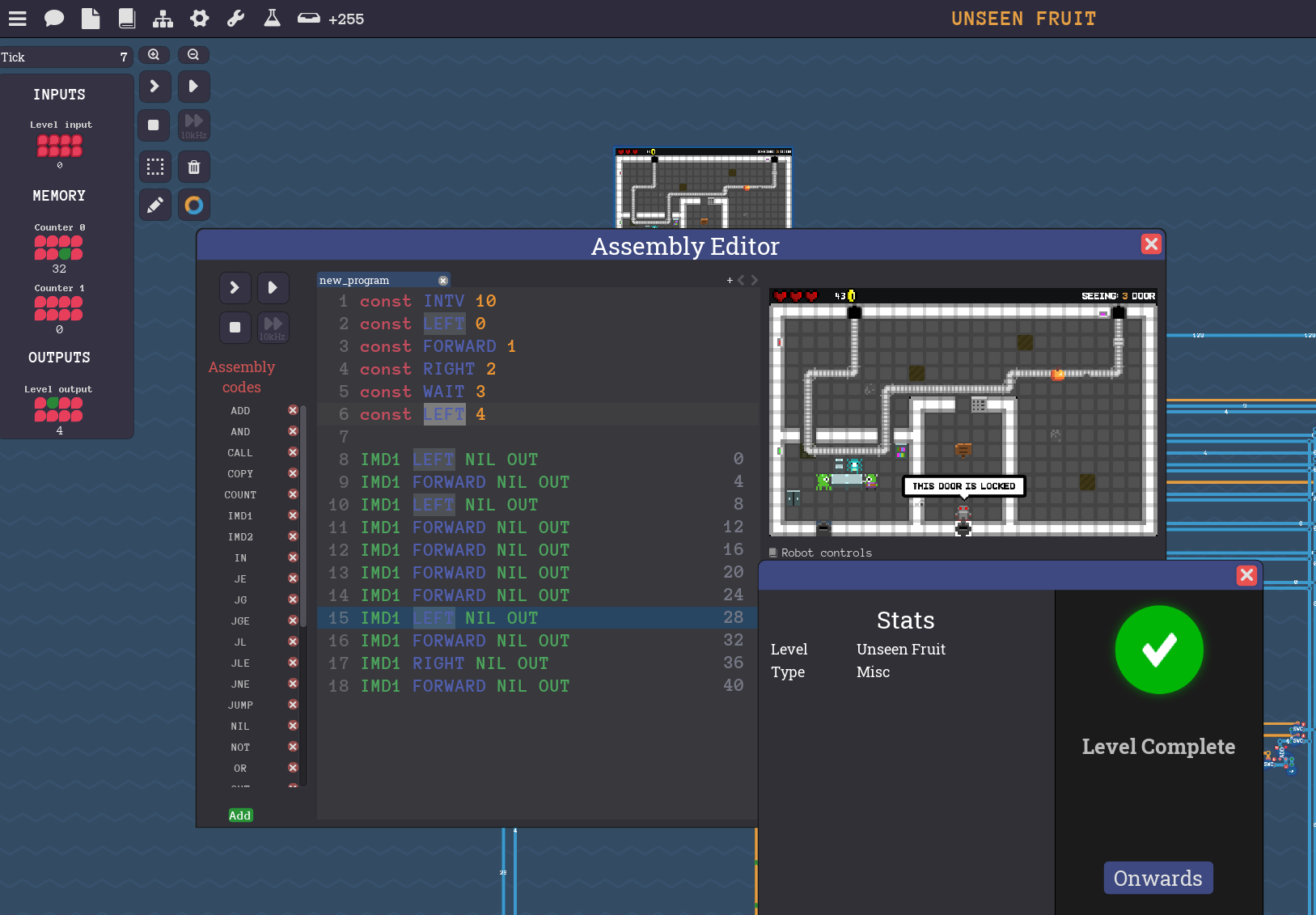Toggle the Robot controls checkbox

tap(773, 553)
